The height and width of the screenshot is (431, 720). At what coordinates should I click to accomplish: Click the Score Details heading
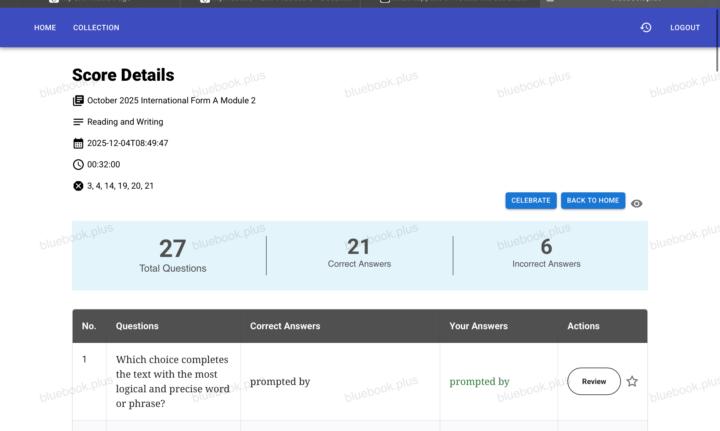point(123,75)
